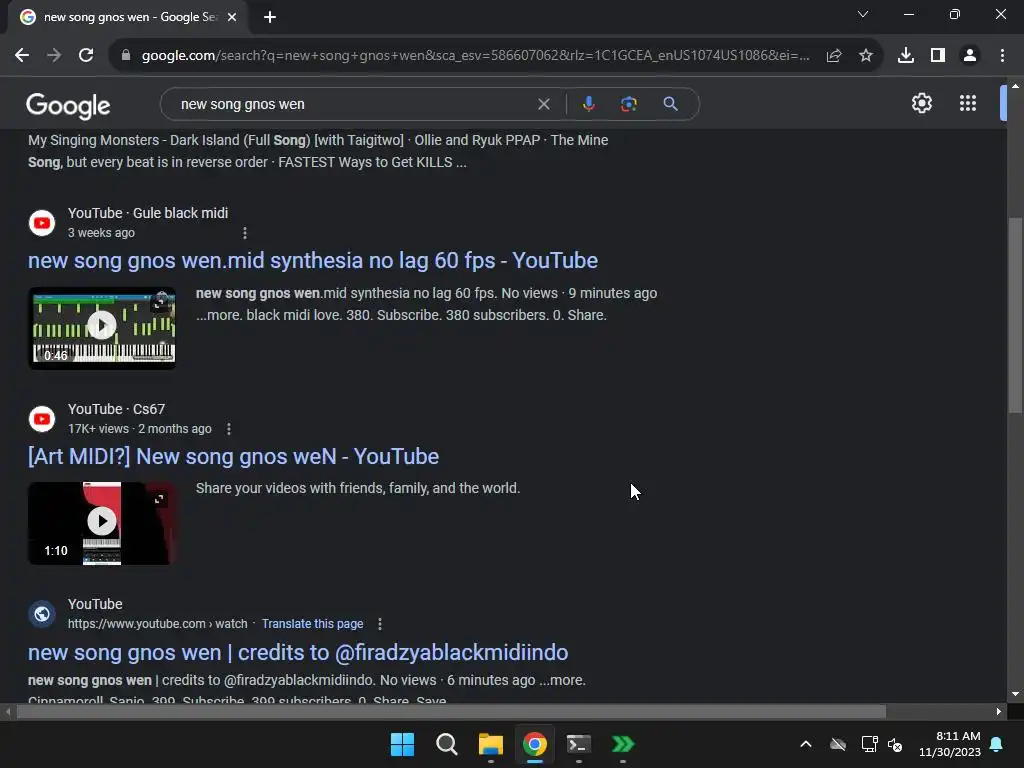
Task: Play the 1:10 Art MIDI video thumbnail
Action: tap(102, 524)
